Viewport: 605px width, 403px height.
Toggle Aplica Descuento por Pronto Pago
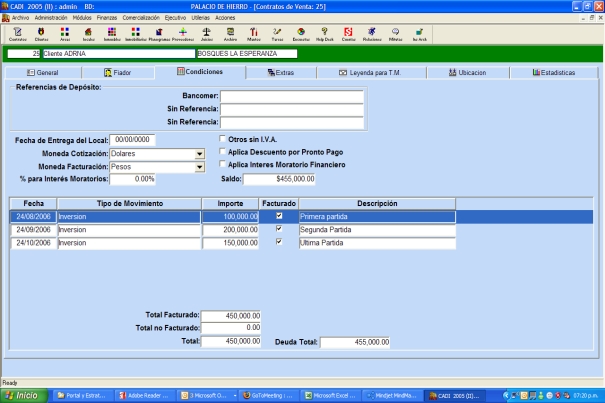tap(223, 152)
